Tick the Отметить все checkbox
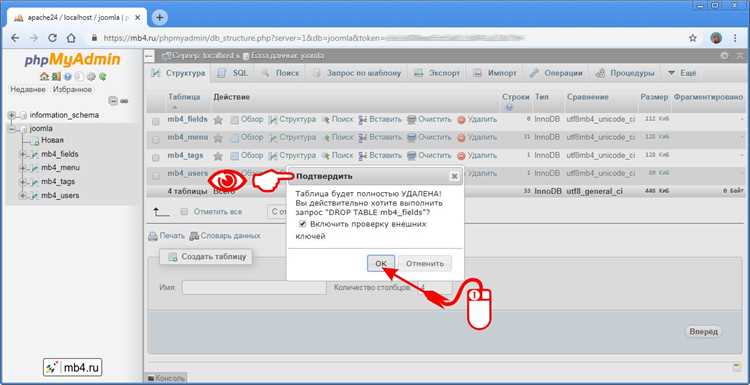750x385 pixels. (x=184, y=212)
